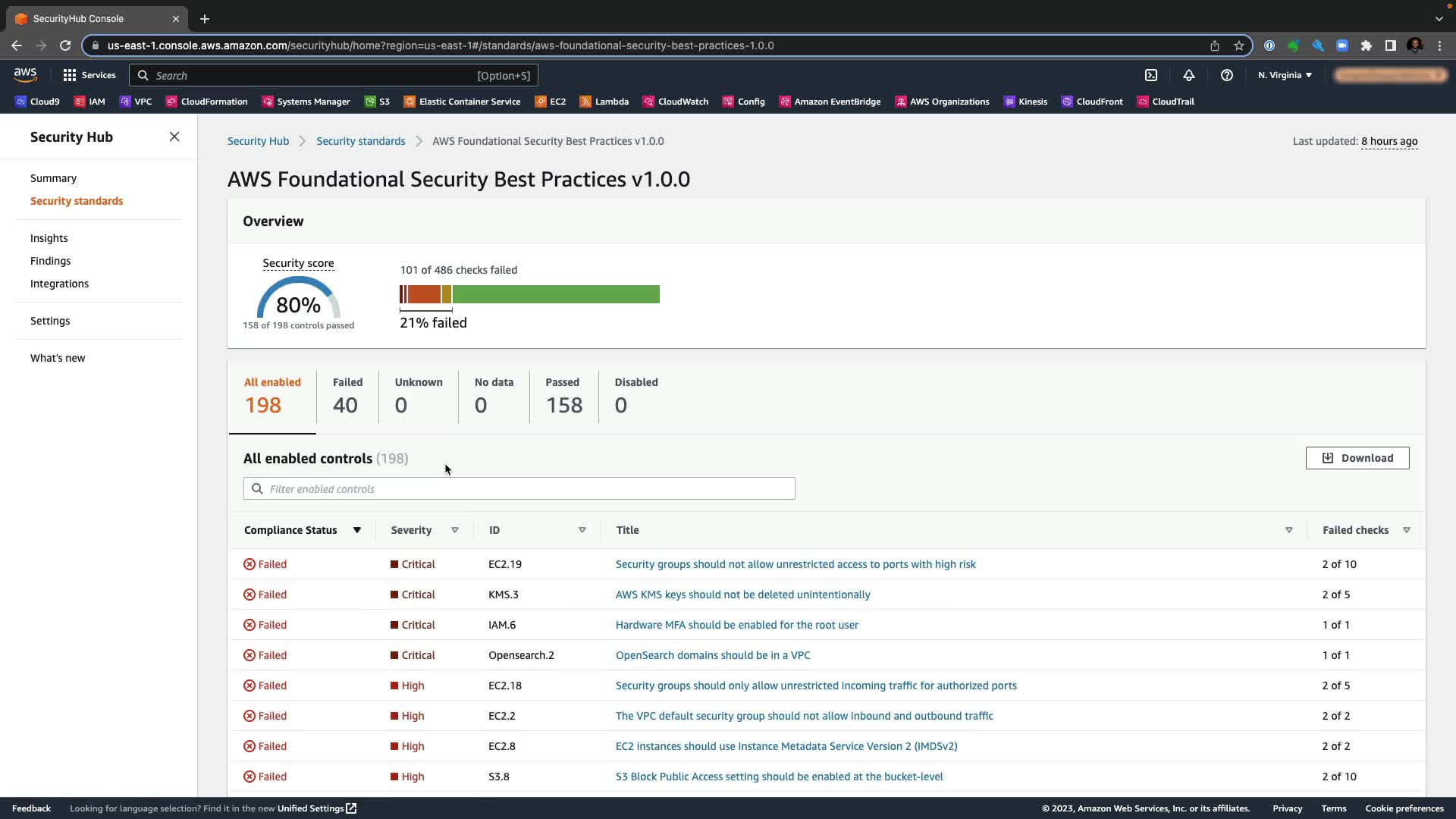1456x819 pixels.
Task: Click the notifications bell icon
Action: [x=1189, y=75]
